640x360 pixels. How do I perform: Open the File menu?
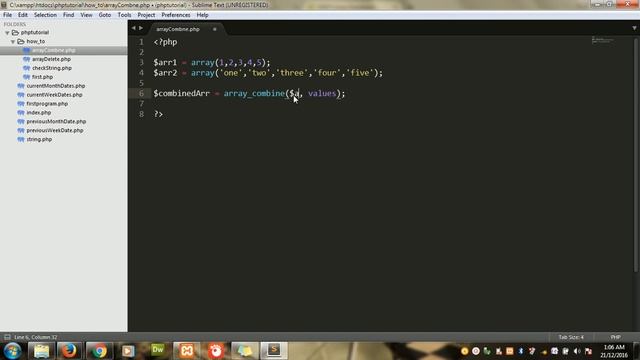click(x=7, y=15)
